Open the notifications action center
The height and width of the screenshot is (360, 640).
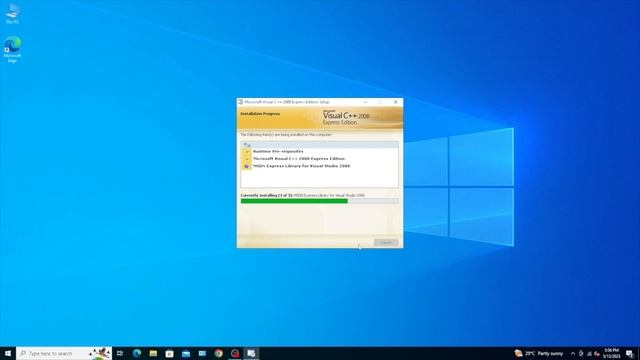point(630,353)
